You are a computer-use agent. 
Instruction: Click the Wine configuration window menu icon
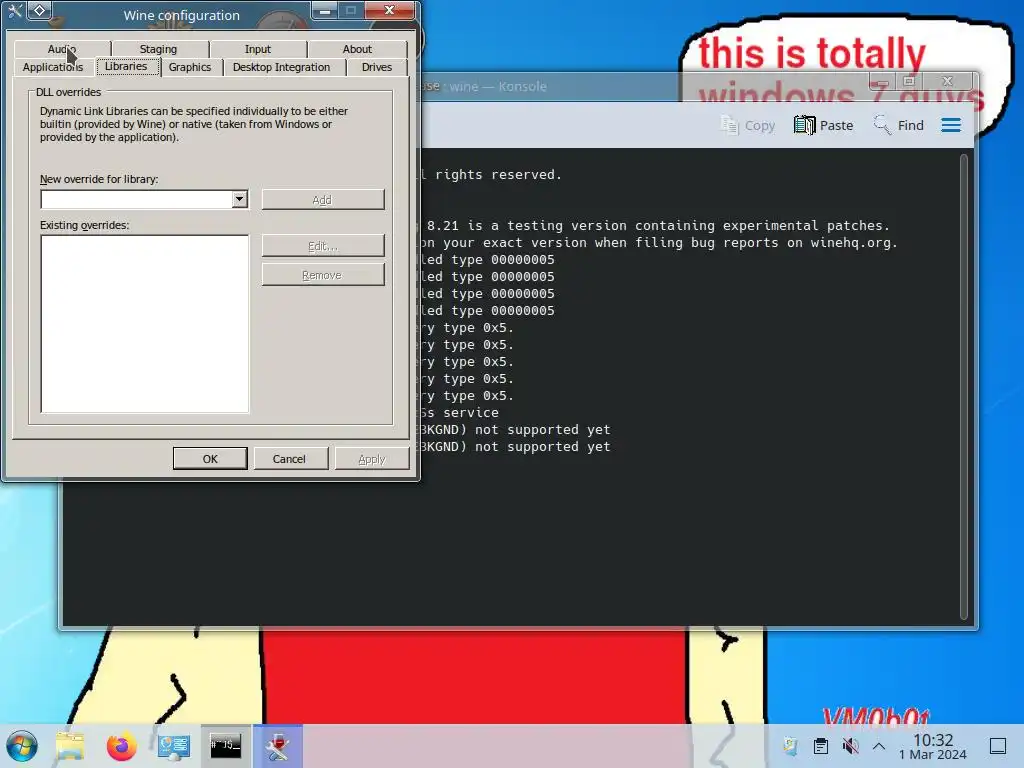pyautogui.click(x=14, y=10)
